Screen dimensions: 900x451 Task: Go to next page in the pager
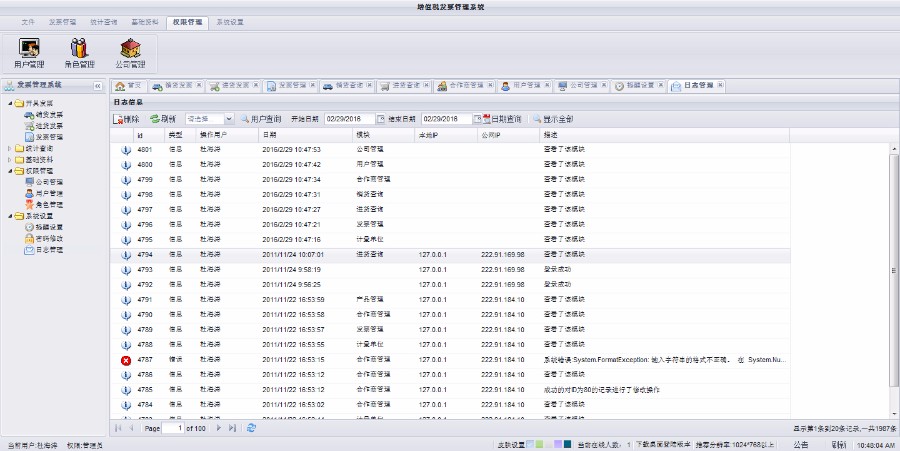[219, 427]
